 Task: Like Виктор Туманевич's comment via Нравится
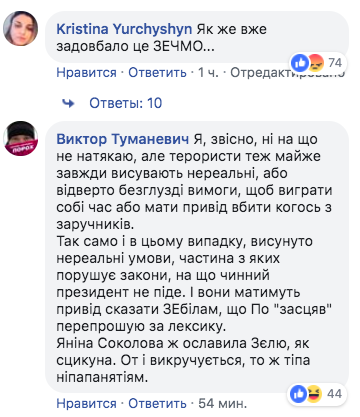point(86,404)
